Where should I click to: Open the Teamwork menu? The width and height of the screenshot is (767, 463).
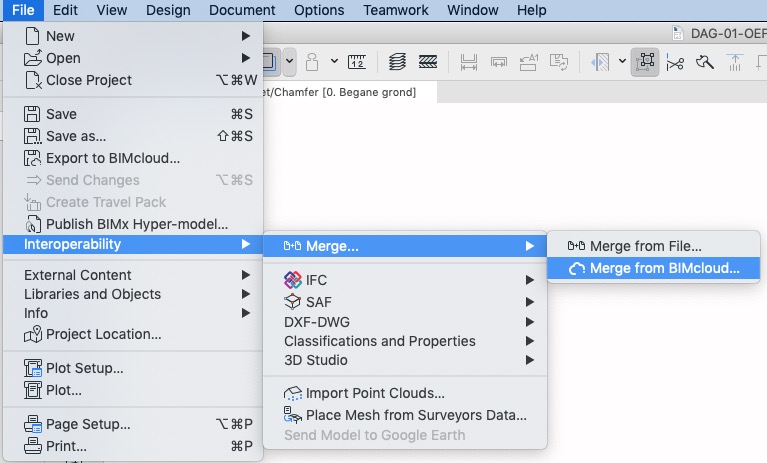396,10
